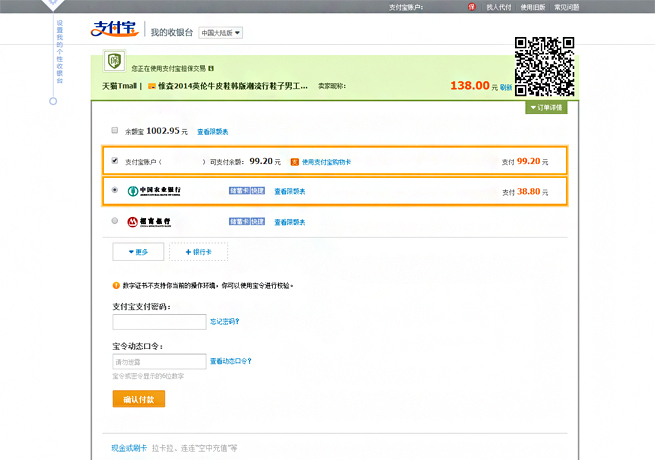Click the 支付 38.80 元 amount
The height and width of the screenshot is (460, 655).
[525, 192]
